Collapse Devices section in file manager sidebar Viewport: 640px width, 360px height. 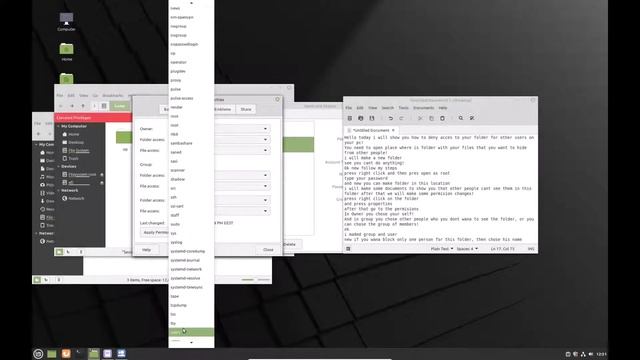tap(58, 167)
